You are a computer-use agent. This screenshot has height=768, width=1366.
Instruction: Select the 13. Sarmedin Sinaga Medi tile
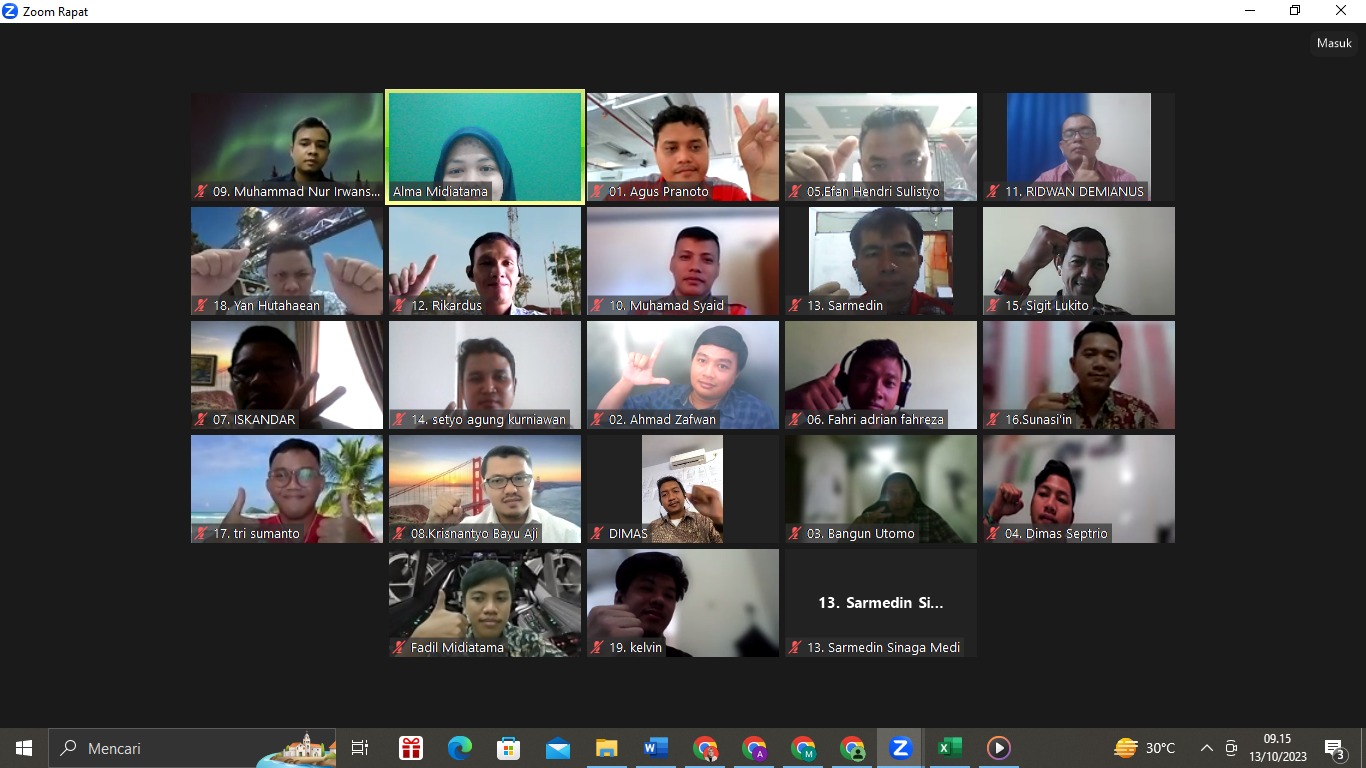click(x=881, y=603)
